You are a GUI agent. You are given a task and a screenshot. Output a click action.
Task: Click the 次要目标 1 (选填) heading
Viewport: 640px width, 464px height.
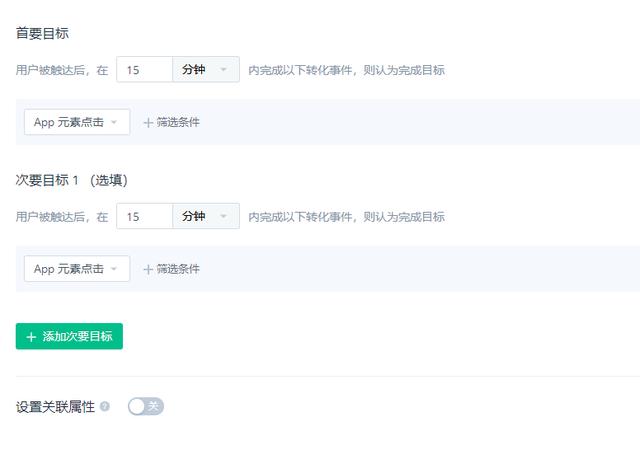pyautogui.click(x=71, y=180)
